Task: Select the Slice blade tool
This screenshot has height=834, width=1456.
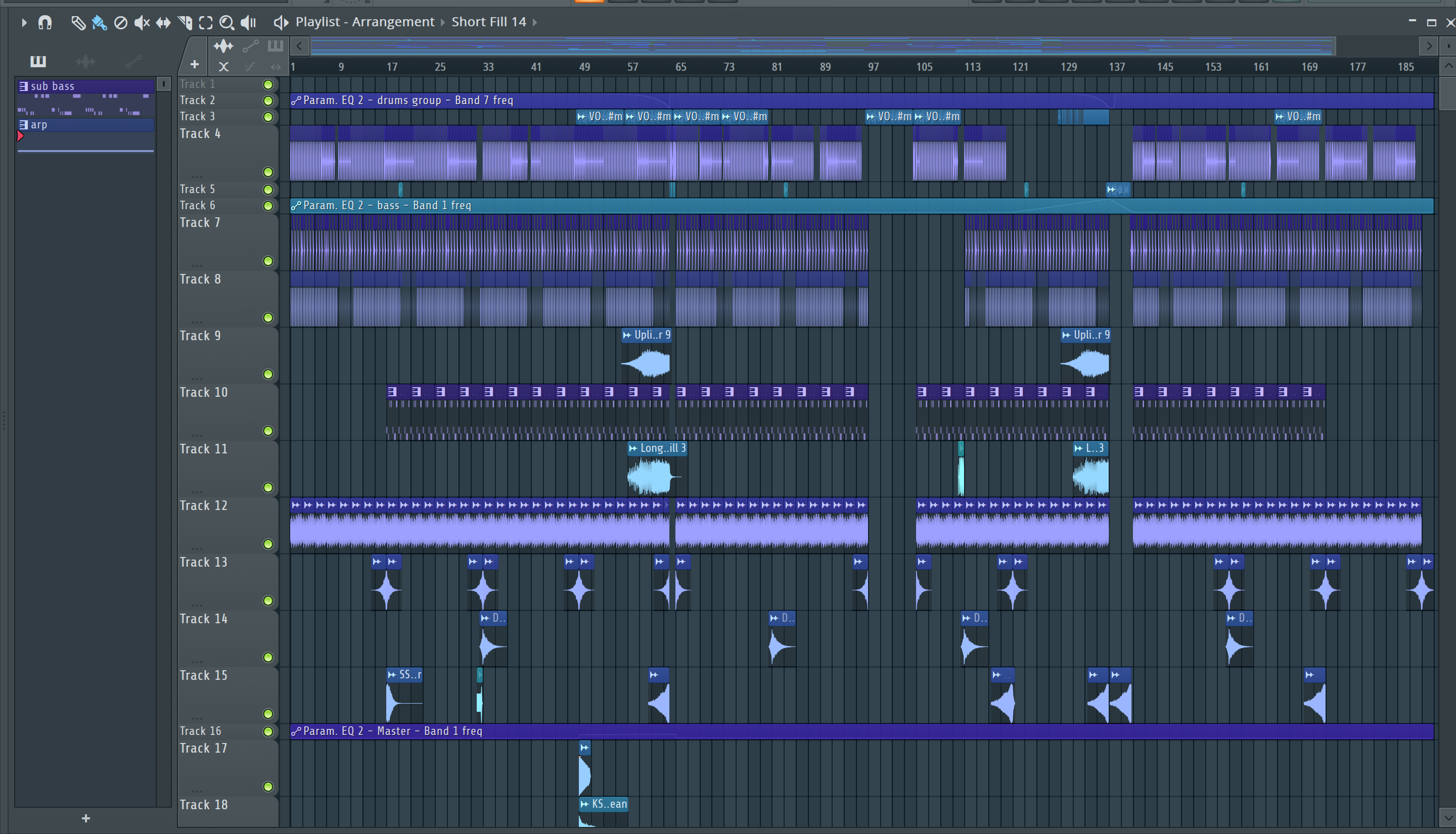Action: click(185, 22)
